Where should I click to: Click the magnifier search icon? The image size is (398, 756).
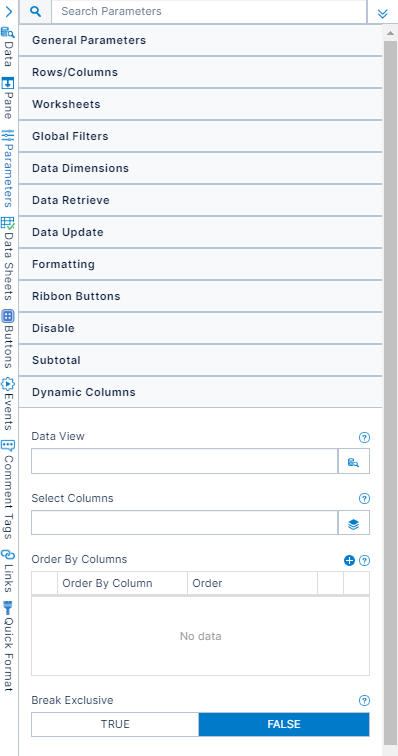35,12
